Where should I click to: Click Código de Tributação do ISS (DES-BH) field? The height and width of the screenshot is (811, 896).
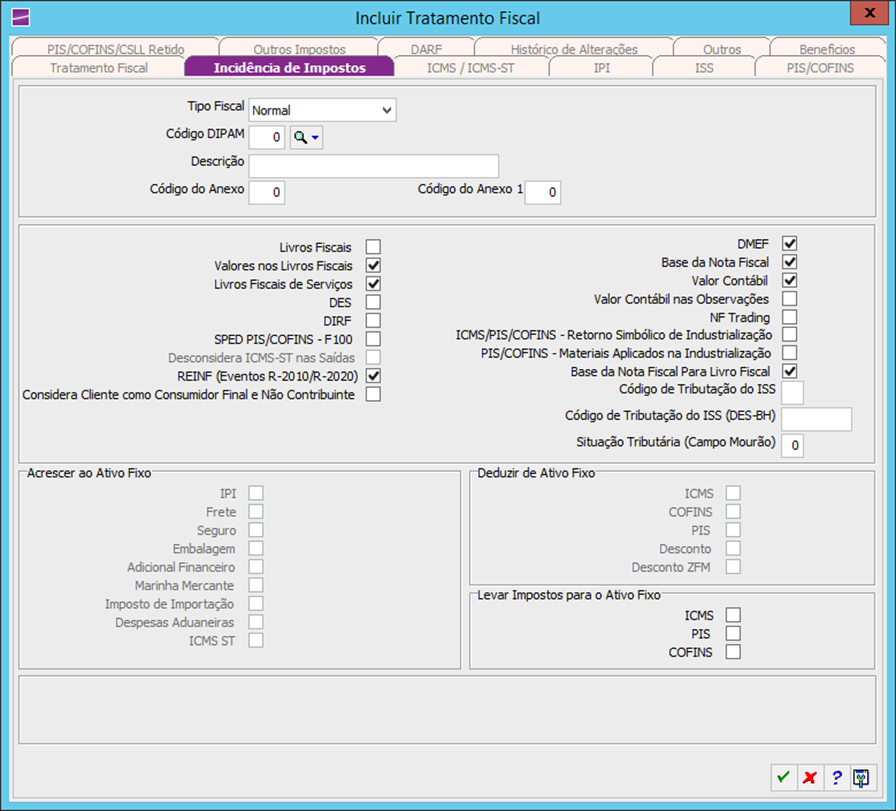point(817,419)
